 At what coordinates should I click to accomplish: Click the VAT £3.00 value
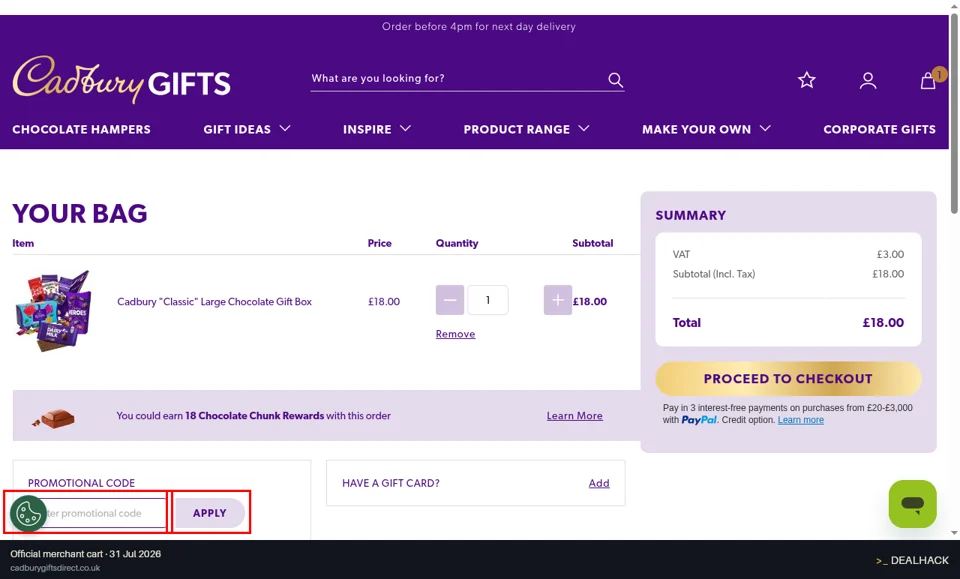coord(890,254)
